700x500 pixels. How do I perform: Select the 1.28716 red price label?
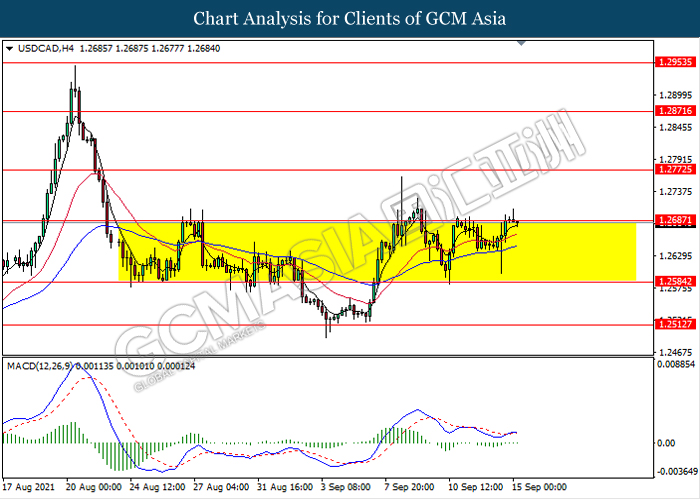[x=675, y=111]
